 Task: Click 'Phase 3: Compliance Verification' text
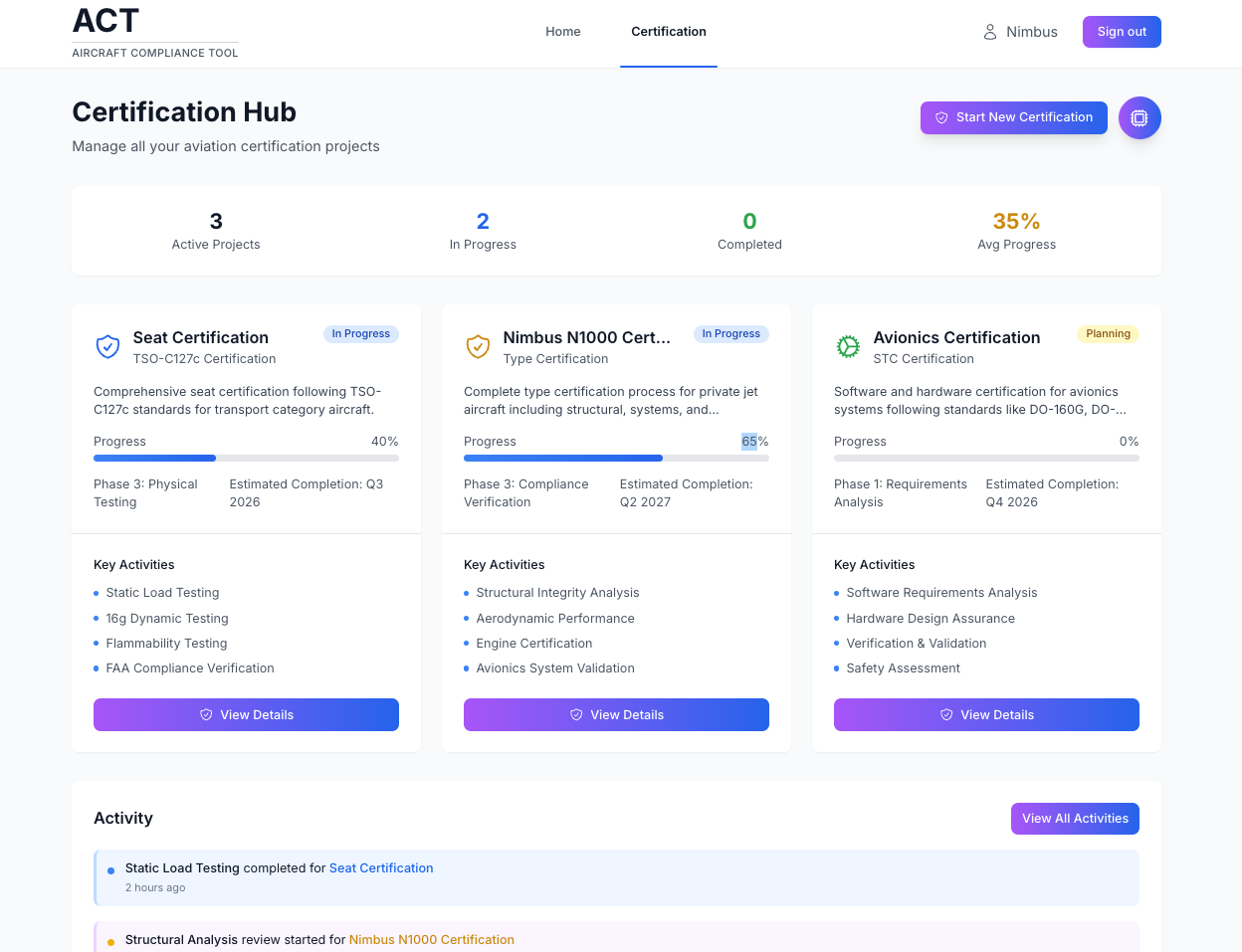coord(526,493)
